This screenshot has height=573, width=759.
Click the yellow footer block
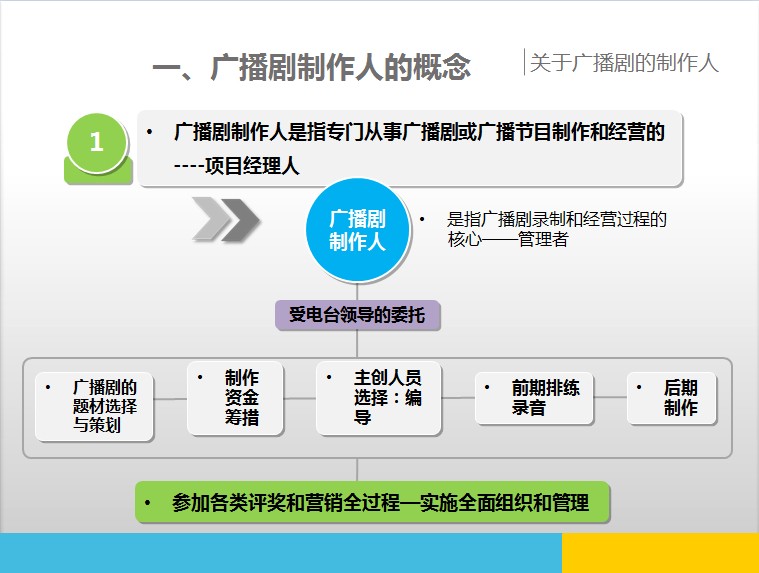[x=660, y=553]
